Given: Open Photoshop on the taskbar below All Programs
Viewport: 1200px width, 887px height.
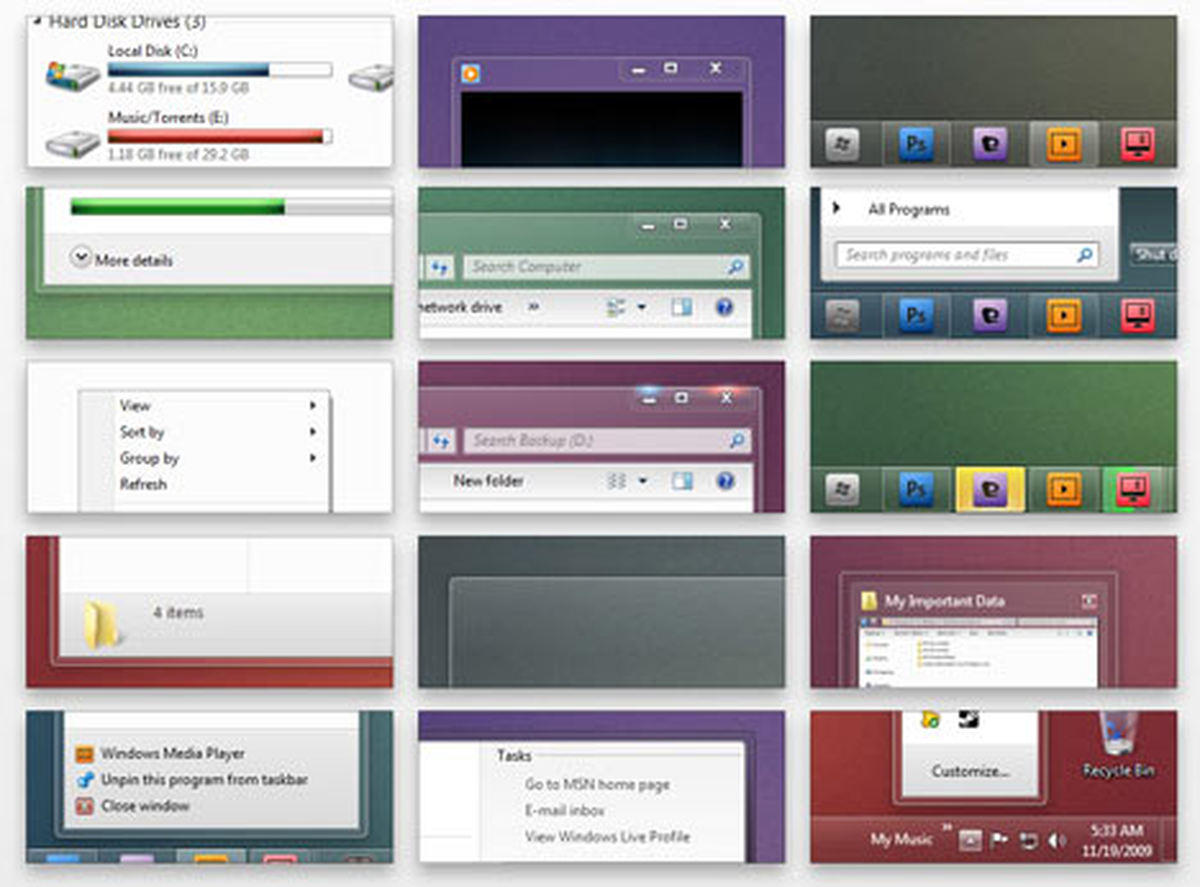Looking at the screenshot, I should point(915,316).
